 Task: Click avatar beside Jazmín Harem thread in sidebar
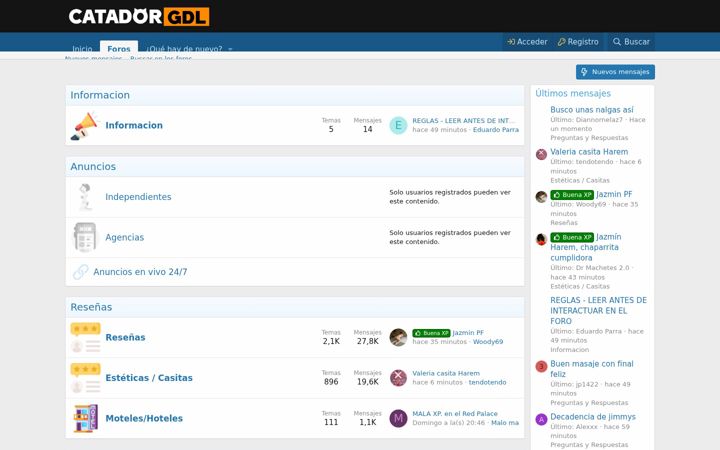(541, 239)
